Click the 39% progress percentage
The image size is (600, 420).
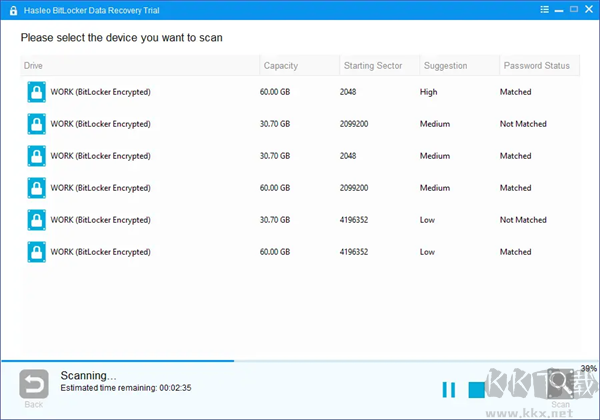589,368
